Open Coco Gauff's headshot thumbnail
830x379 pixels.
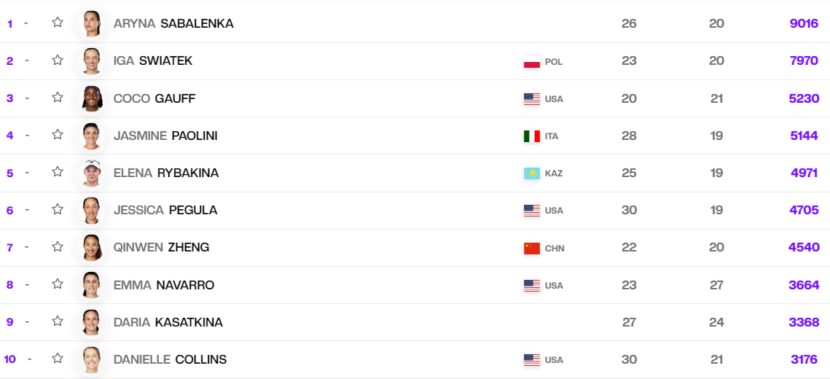[x=92, y=98]
